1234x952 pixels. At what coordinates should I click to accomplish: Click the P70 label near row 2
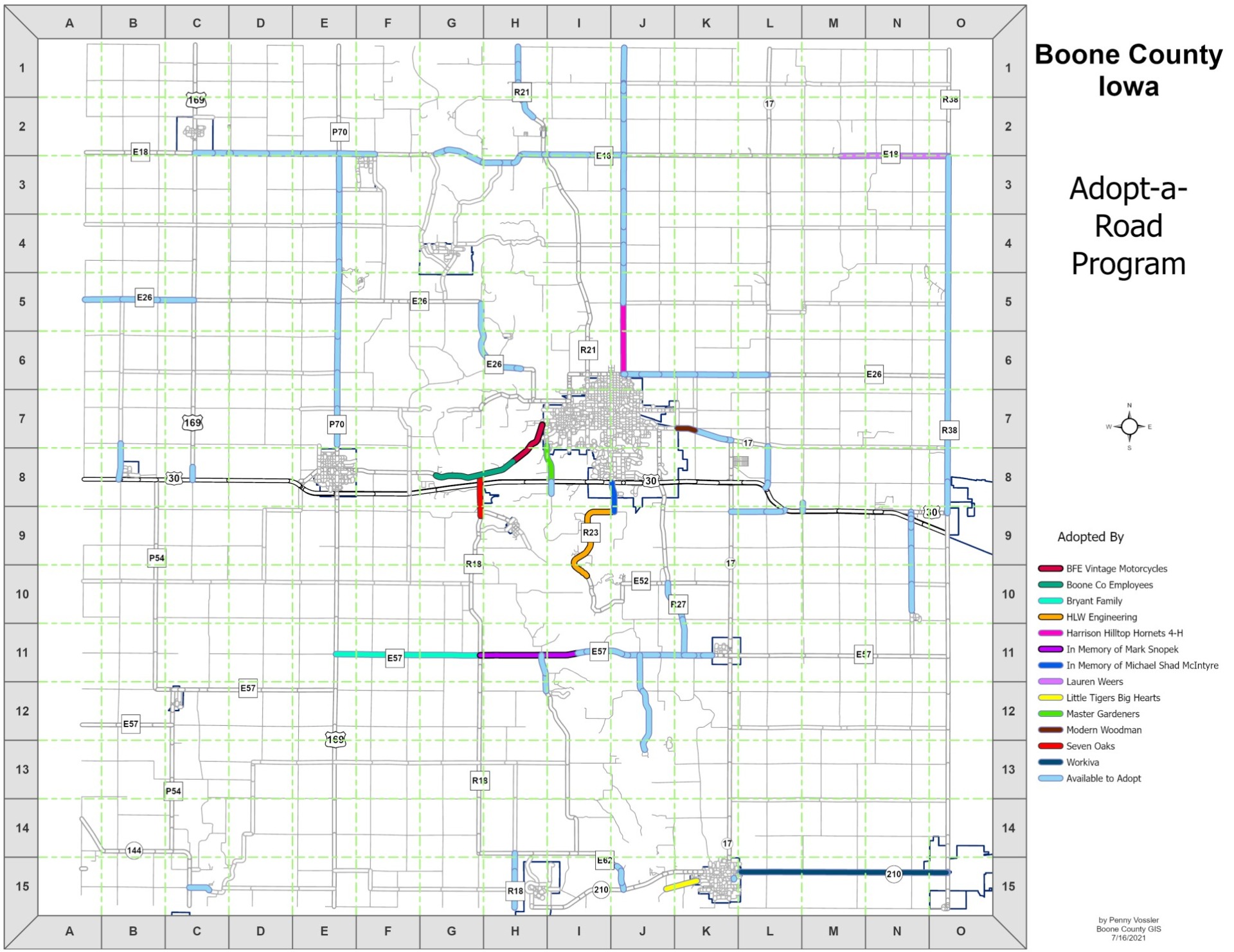pyautogui.click(x=339, y=132)
